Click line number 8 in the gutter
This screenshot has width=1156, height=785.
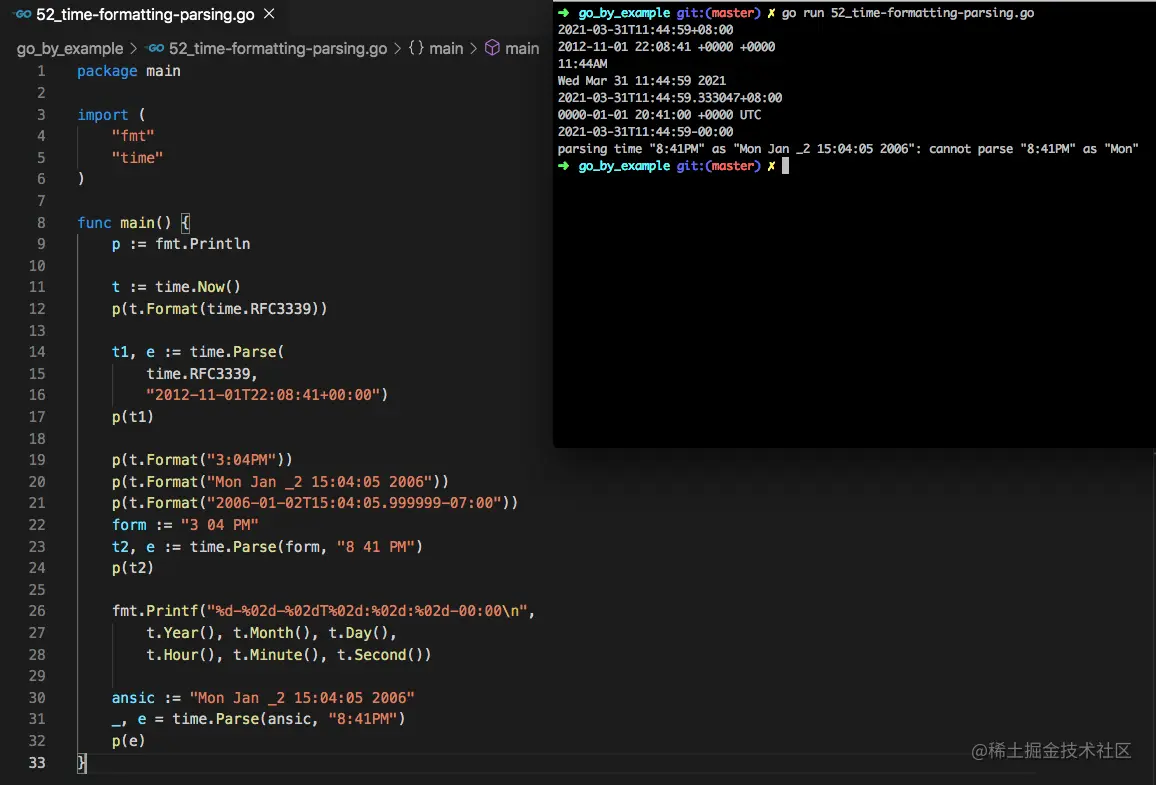(x=41, y=223)
